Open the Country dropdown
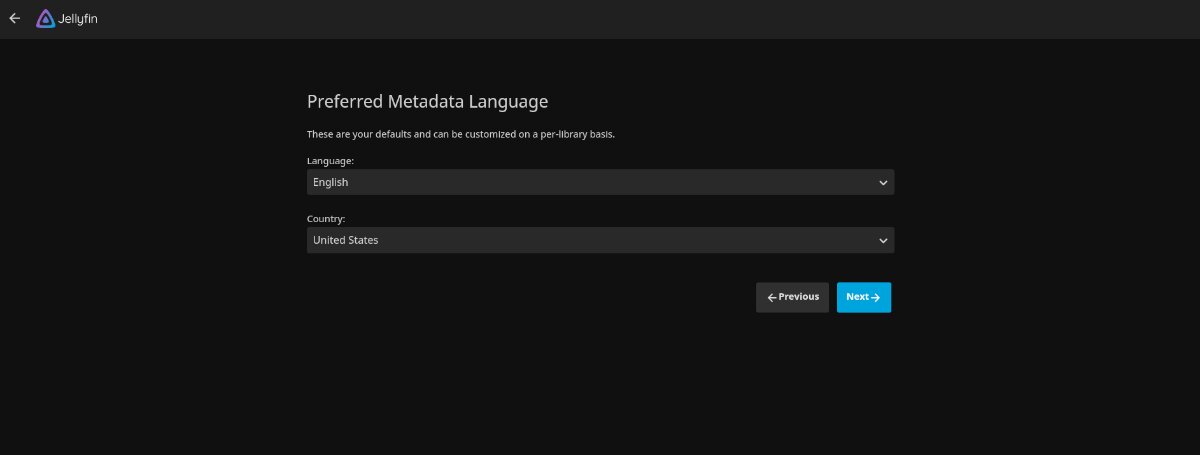Viewport: 1200px width, 455px height. pos(600,240)
